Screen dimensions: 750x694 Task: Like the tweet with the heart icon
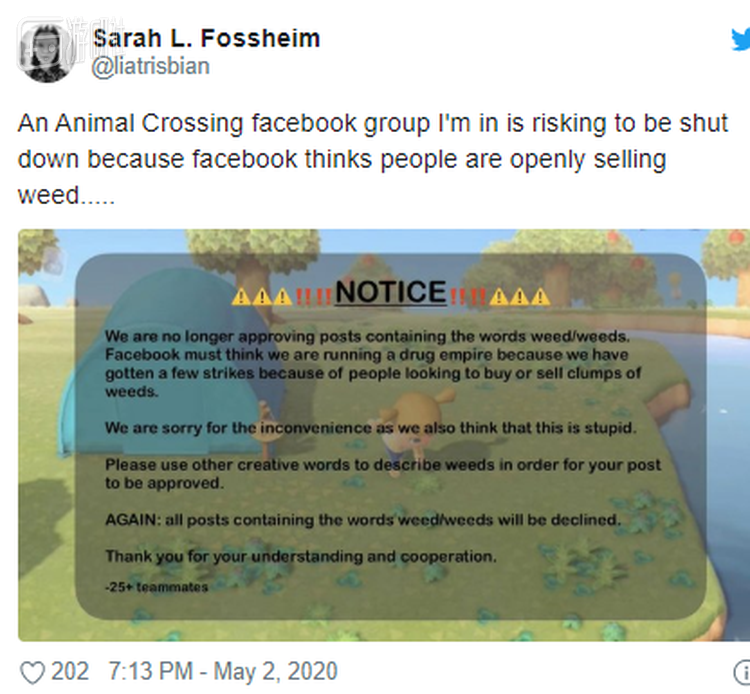(x=33, y=672)
